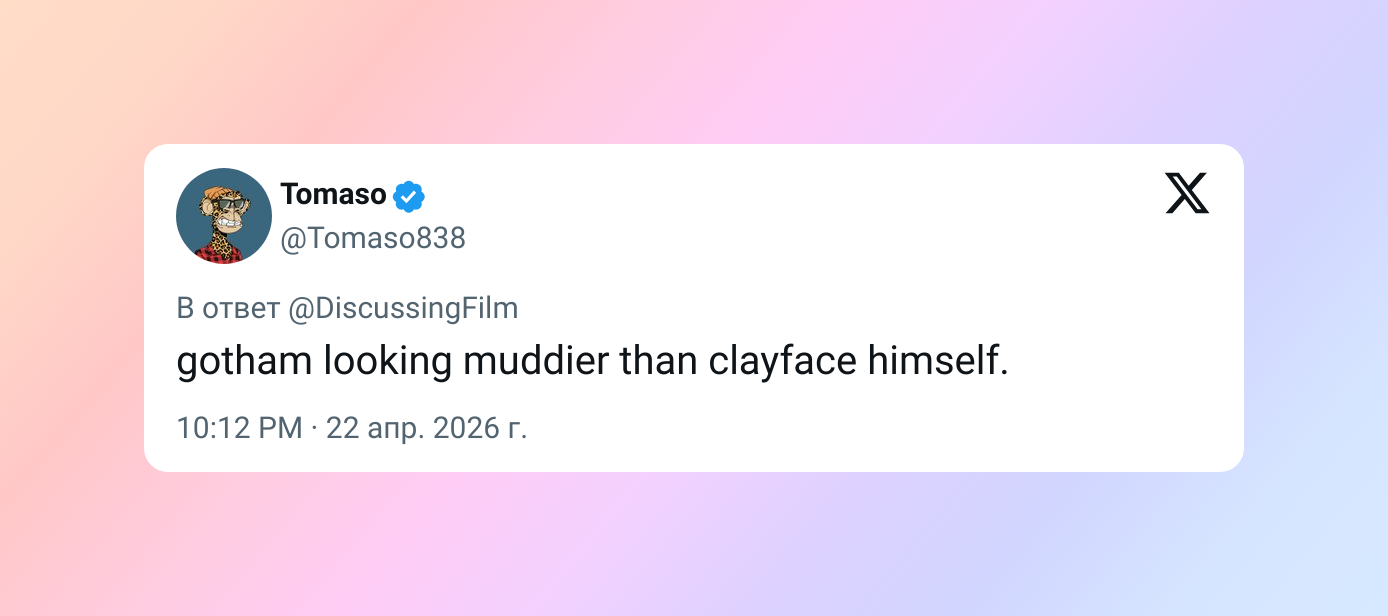Open the @DiscussingFilm mention link

(403, 309)
